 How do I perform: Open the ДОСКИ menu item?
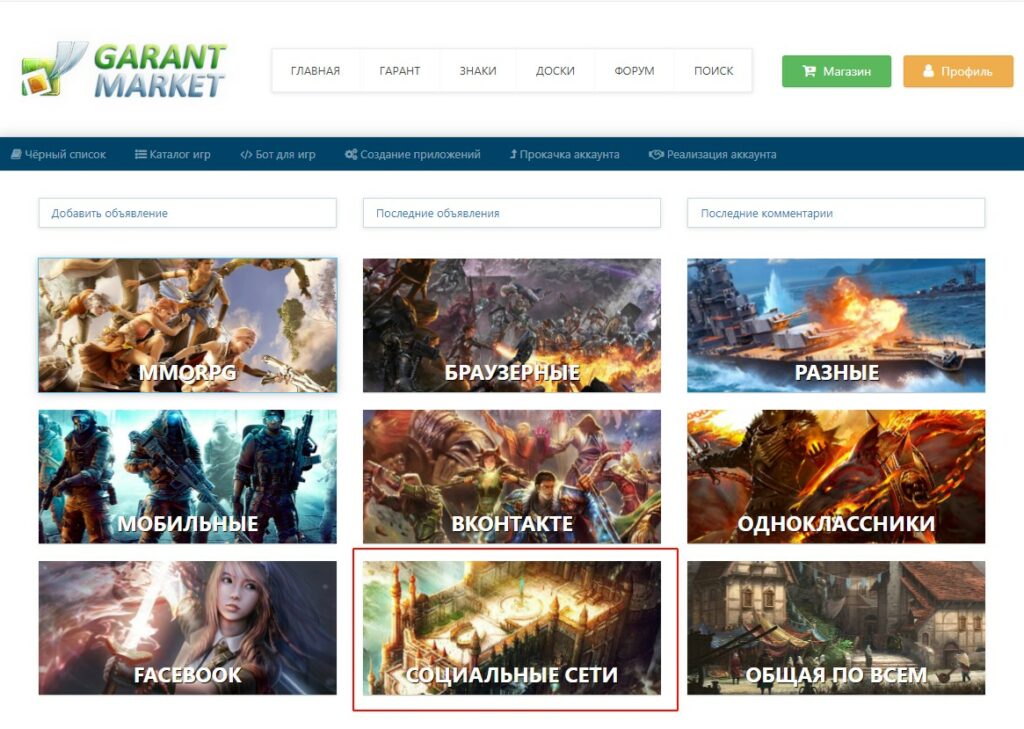point(555,71)
